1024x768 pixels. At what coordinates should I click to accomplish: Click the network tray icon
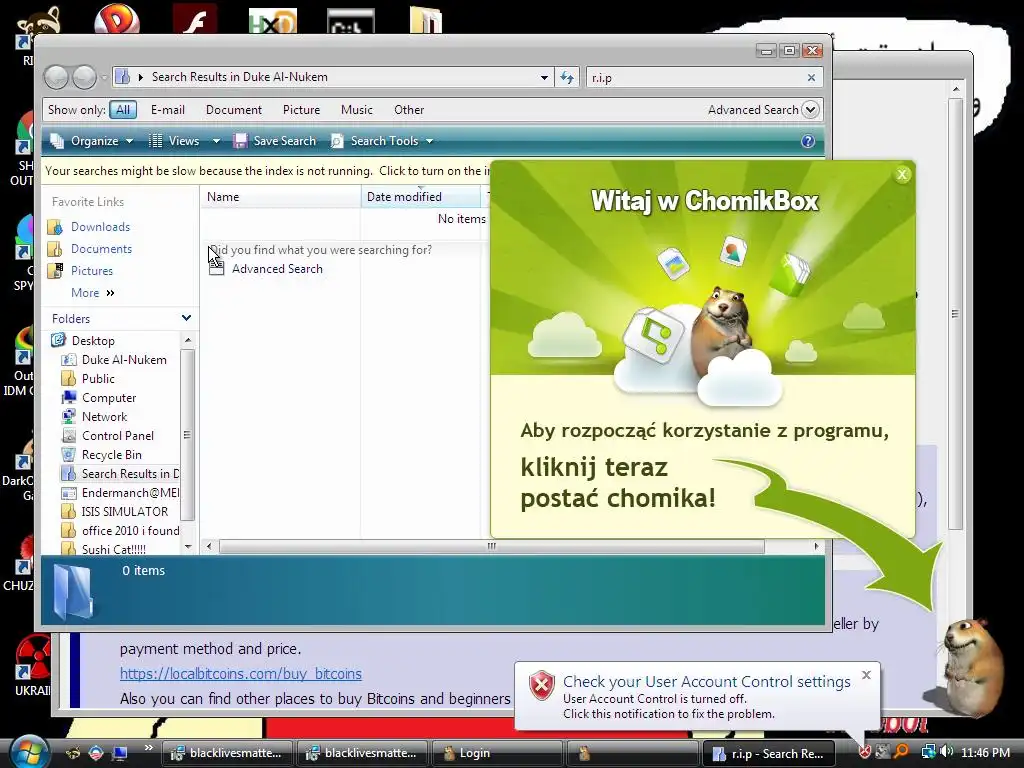coord(928,752)
